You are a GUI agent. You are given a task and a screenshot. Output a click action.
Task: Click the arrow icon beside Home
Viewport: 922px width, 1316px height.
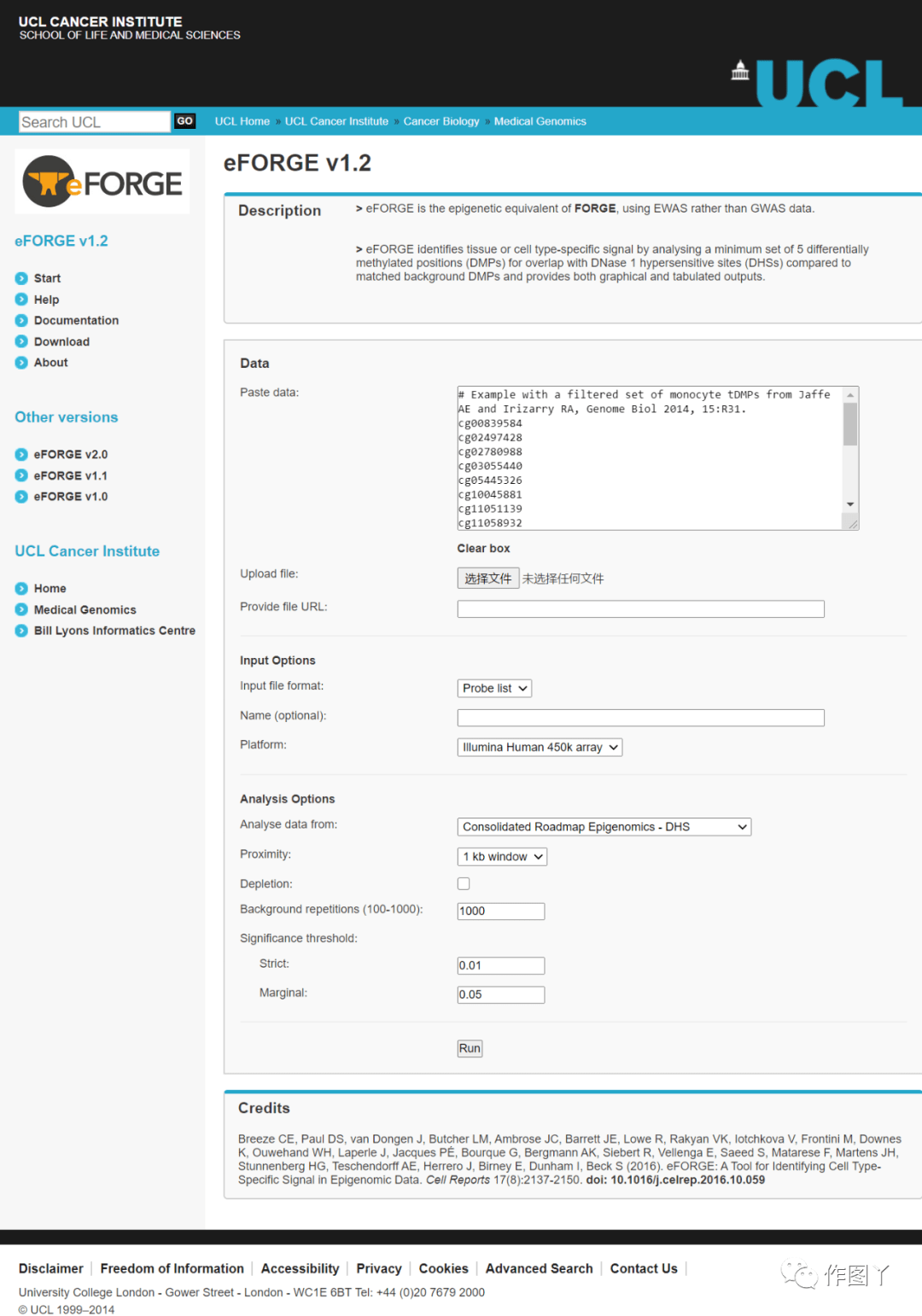(21, 588)
